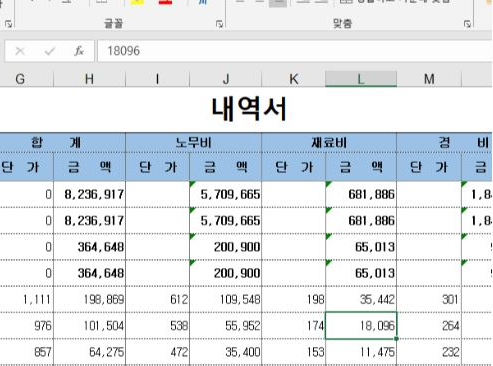Viewport: 493px width, 366px height.
Task: Select the 단 가 header in column M
Action: (429, 167)
